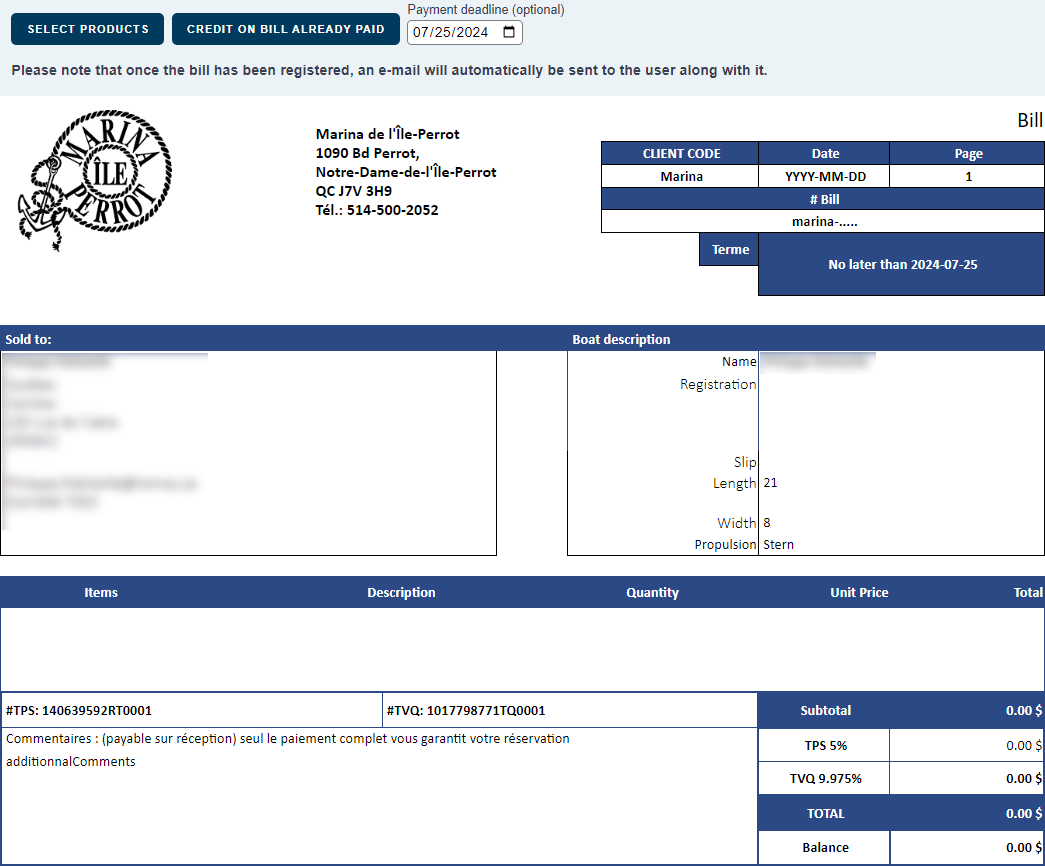Click the Items column header
The width and height of the screenshot is (1045, 866).
click(101, 593)
